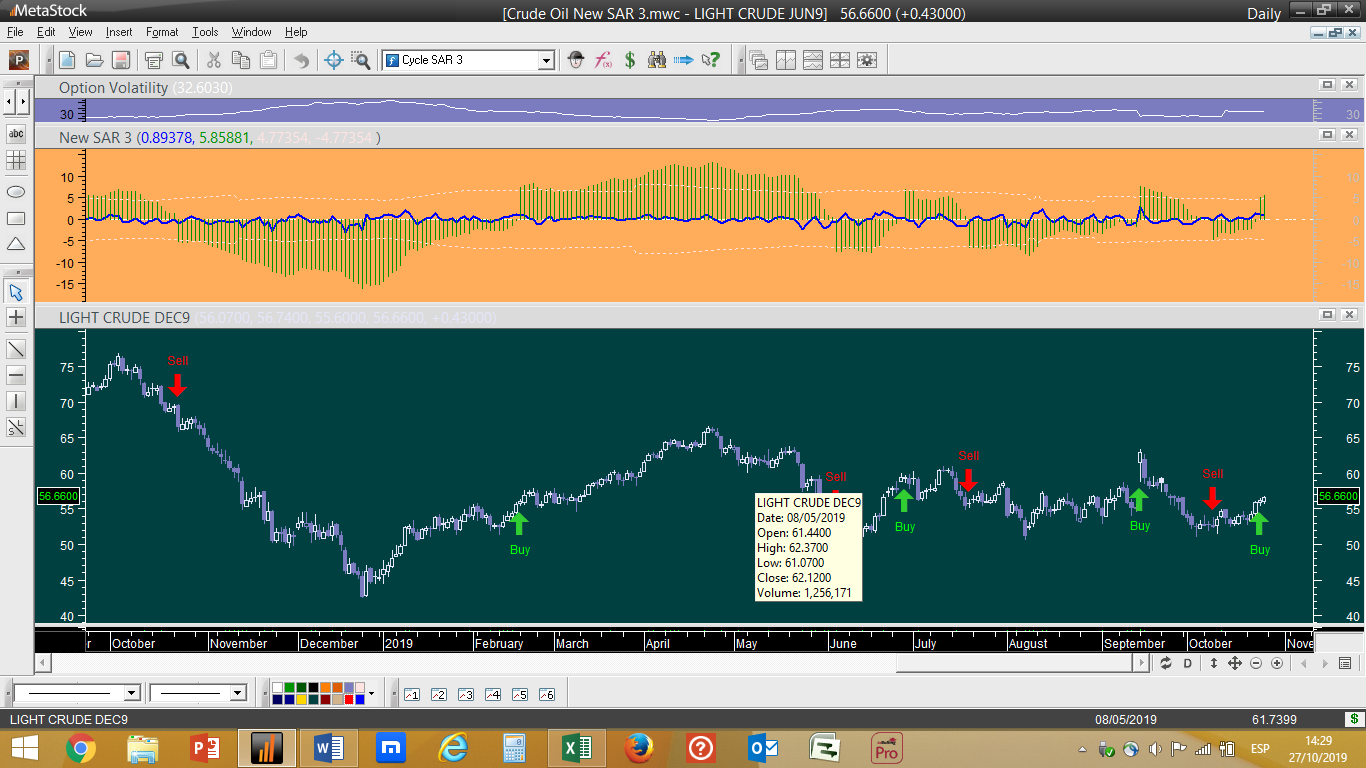Open The Explorer binoculars tool
The height and width of the screenshot is (768, 1366).
pyautogui.click(x=657, y=60)
